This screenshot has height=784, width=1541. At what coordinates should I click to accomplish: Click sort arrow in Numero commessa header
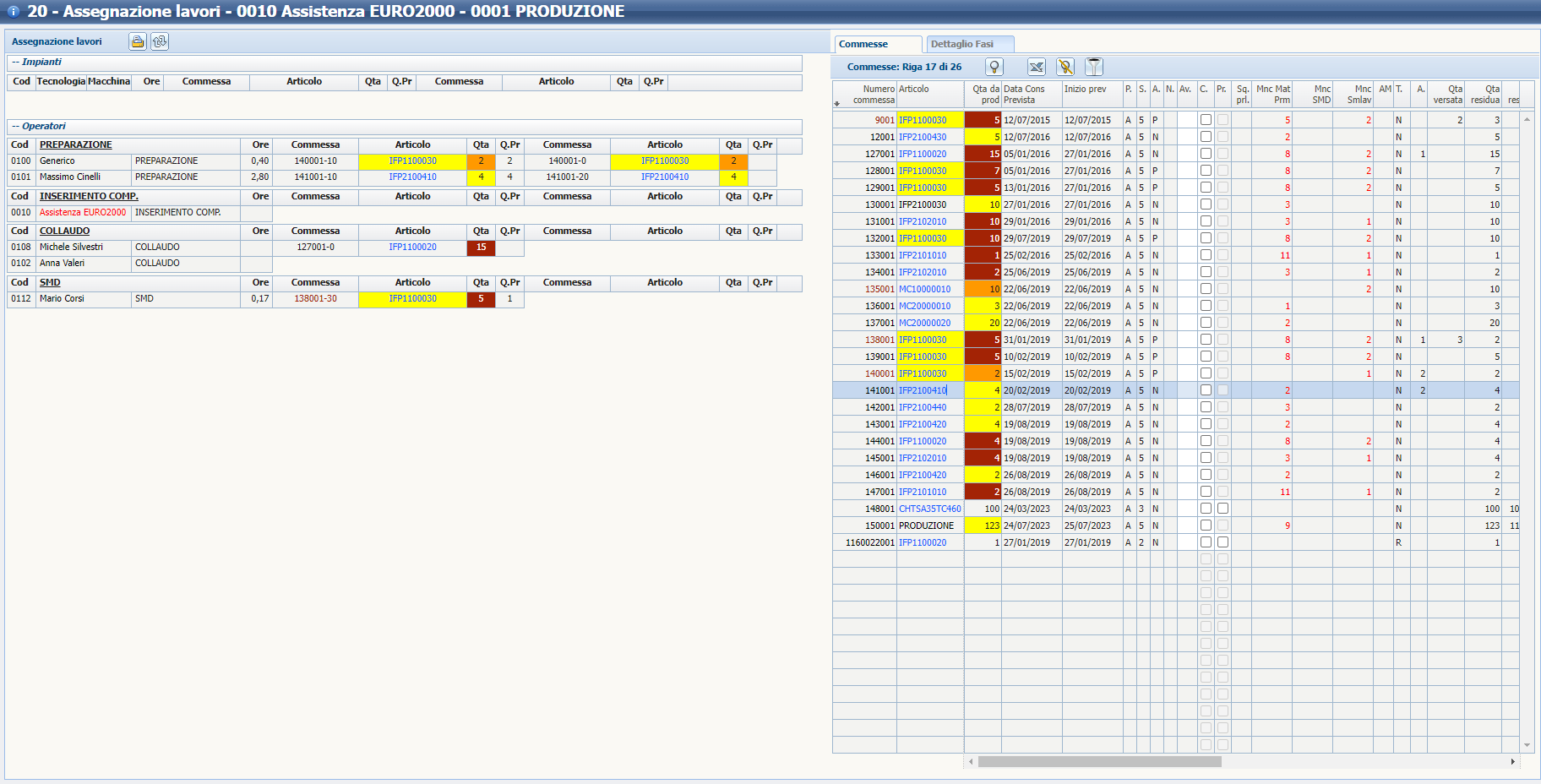(837, 103)
